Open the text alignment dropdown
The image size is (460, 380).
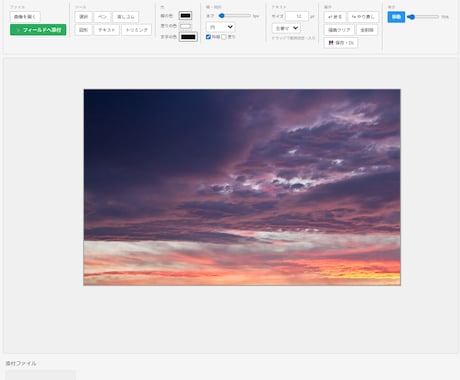click(x=286, y=28)
